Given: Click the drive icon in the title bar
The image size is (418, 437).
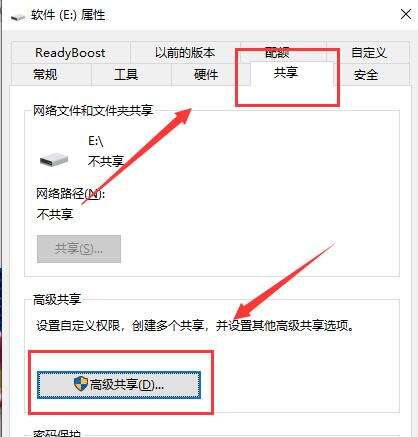Looking at the screenshot, I should [18, 16].
